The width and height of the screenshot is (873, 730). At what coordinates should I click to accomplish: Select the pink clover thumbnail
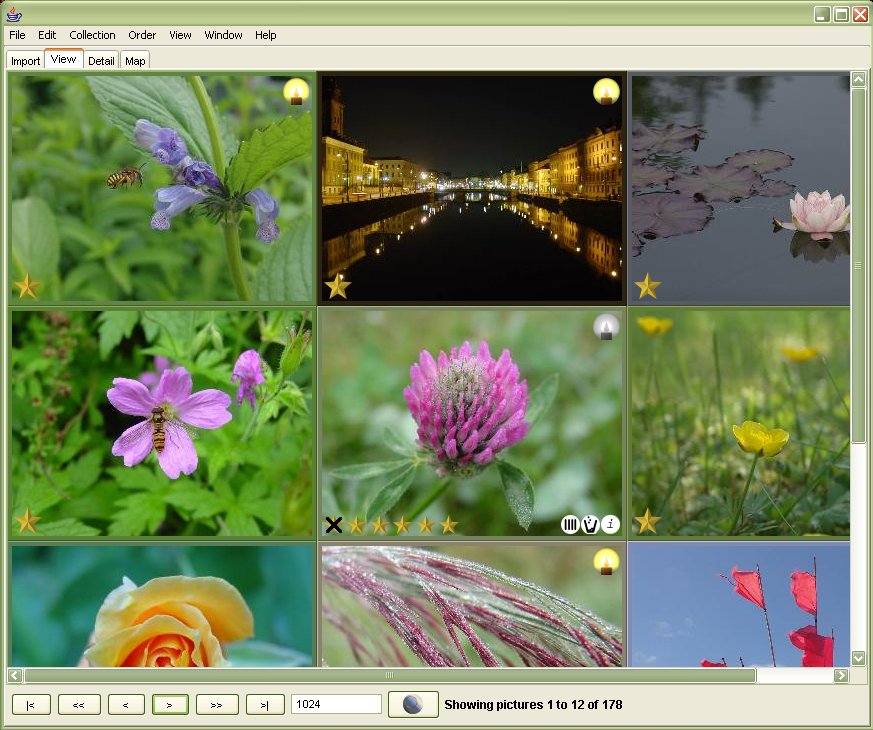tap(472, 423)
